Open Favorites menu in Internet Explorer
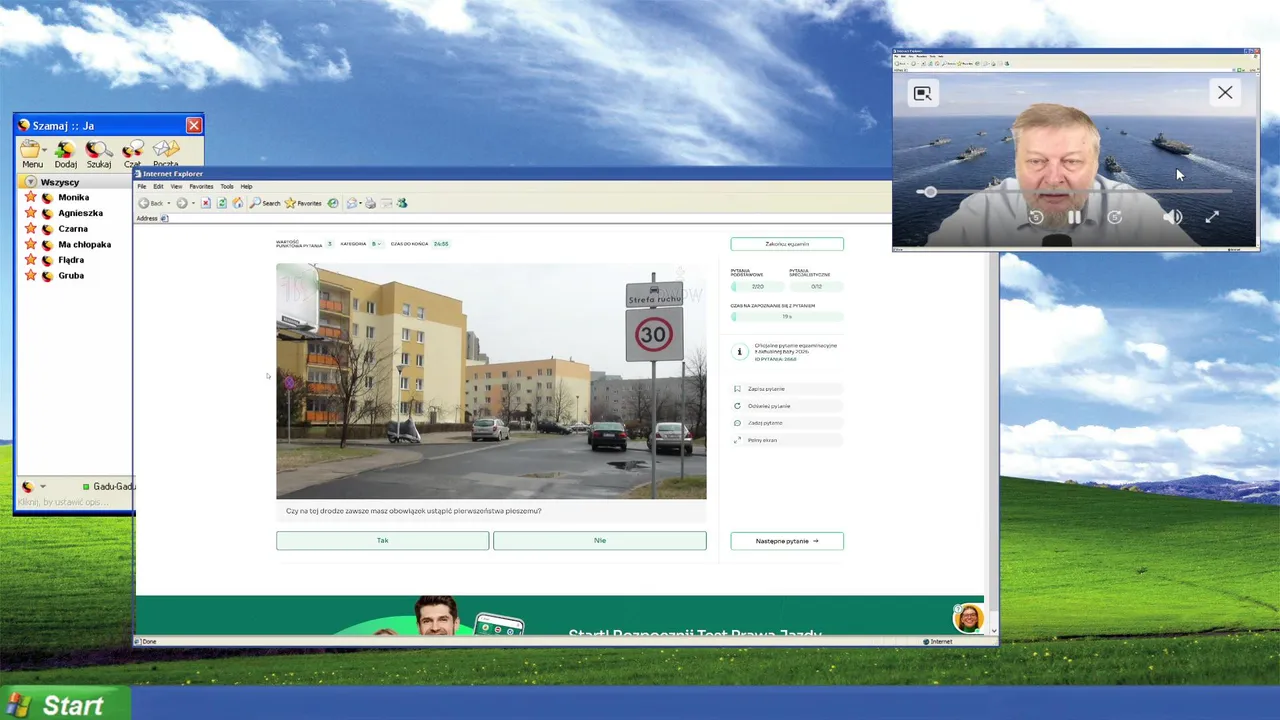 (201, 186)
